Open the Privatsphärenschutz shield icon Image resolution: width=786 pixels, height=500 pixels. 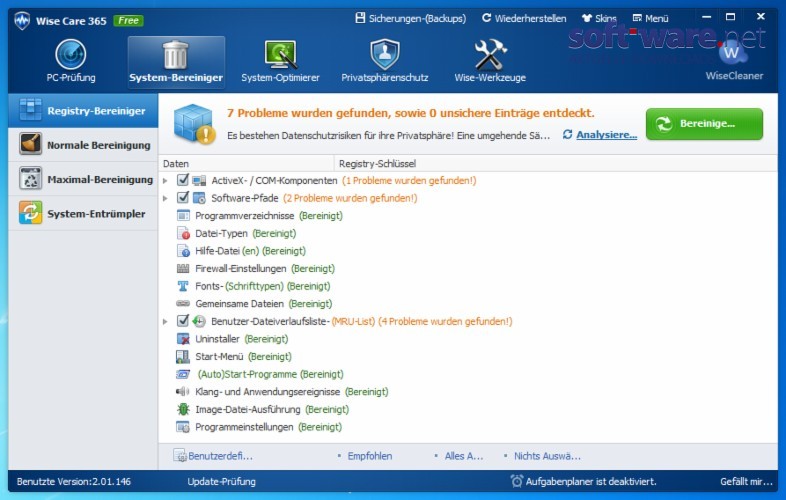click(x=384, y=54)
